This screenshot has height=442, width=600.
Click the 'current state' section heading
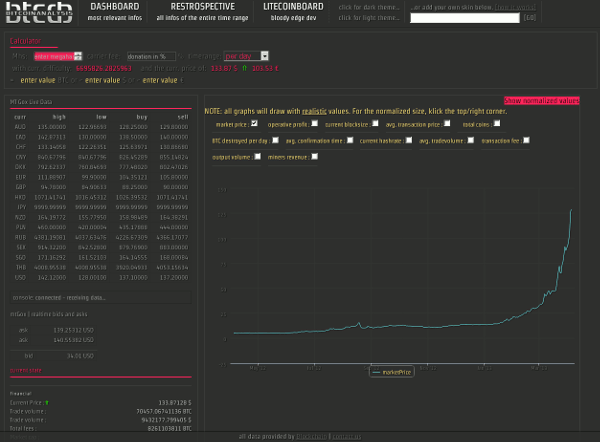(x=26, y=370)
